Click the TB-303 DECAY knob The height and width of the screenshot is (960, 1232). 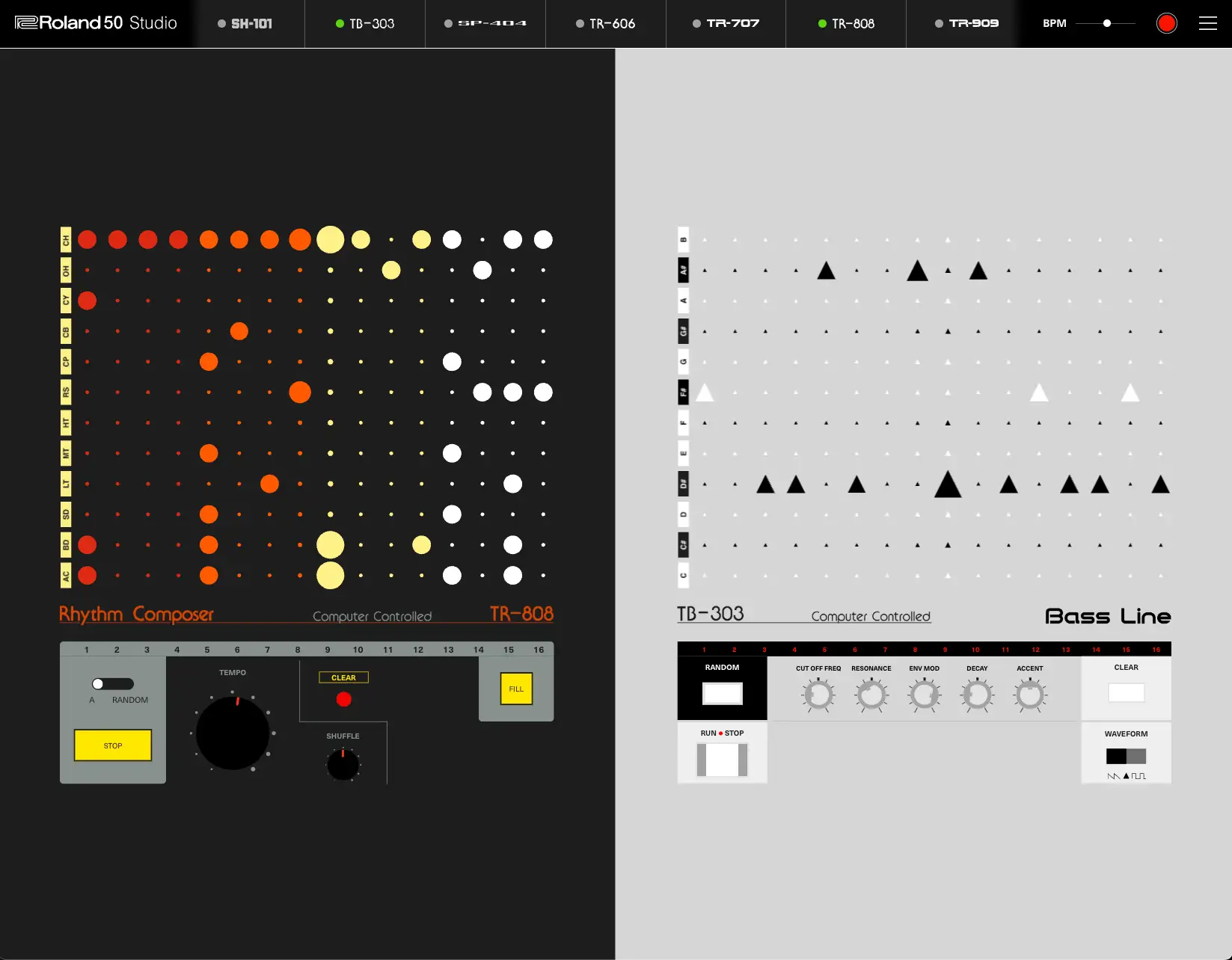click(x=977, y=695)
